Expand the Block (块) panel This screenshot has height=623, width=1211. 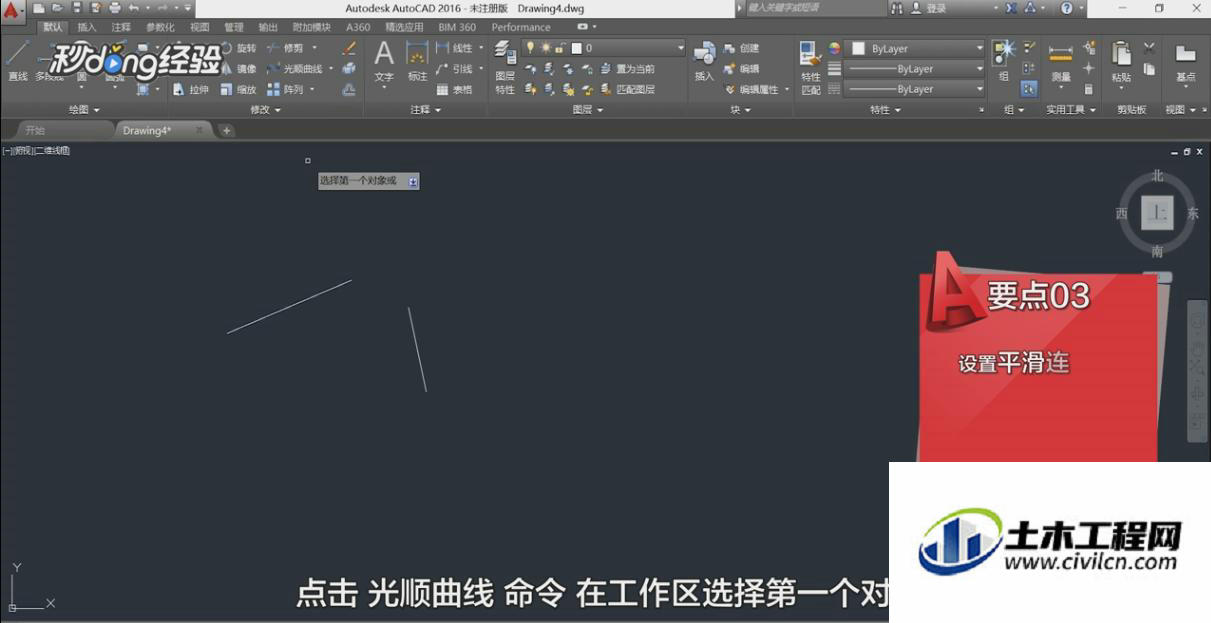(741, 110)
